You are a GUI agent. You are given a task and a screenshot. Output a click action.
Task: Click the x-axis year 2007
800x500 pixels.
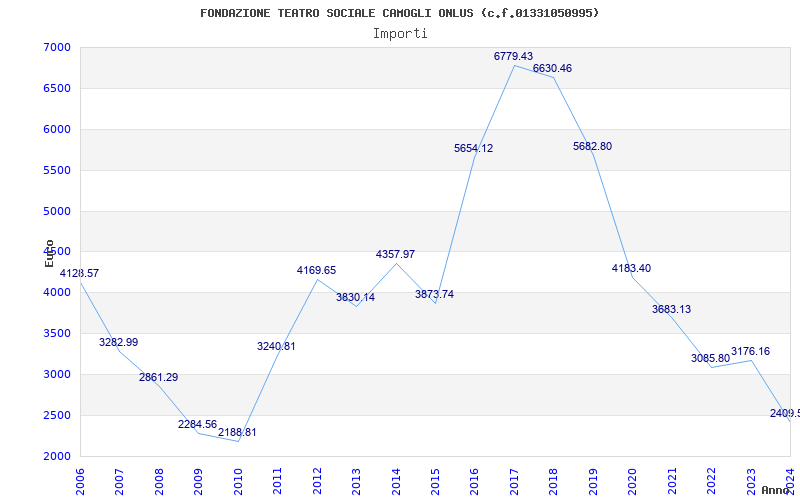[x=119, y=482]
